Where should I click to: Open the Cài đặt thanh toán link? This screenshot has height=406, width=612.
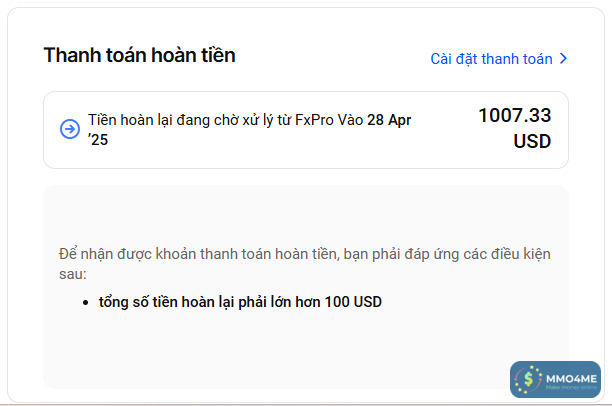(491, 59)
